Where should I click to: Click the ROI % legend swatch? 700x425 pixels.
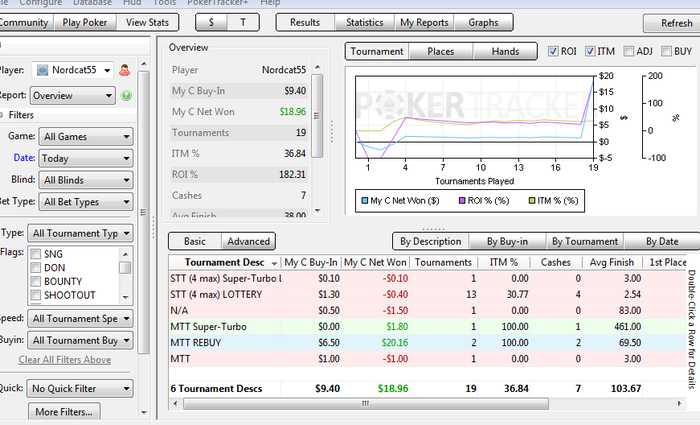click(462, 200)
